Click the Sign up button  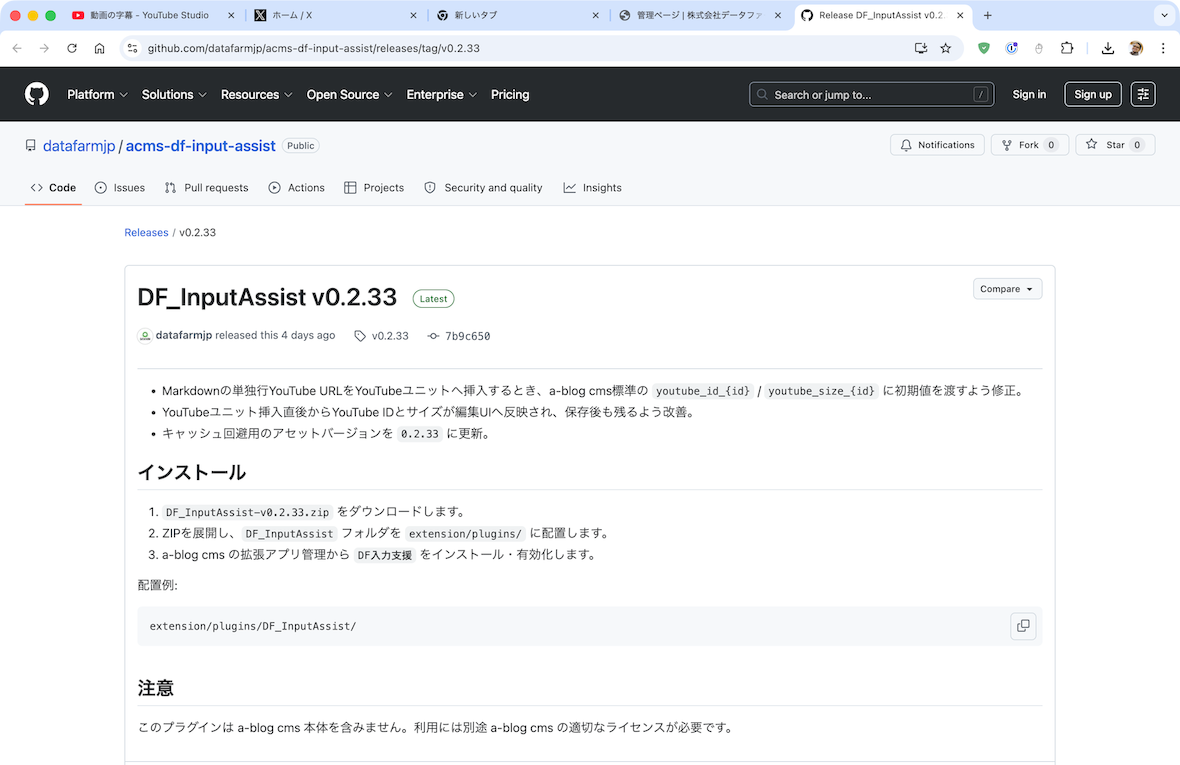1093,94
